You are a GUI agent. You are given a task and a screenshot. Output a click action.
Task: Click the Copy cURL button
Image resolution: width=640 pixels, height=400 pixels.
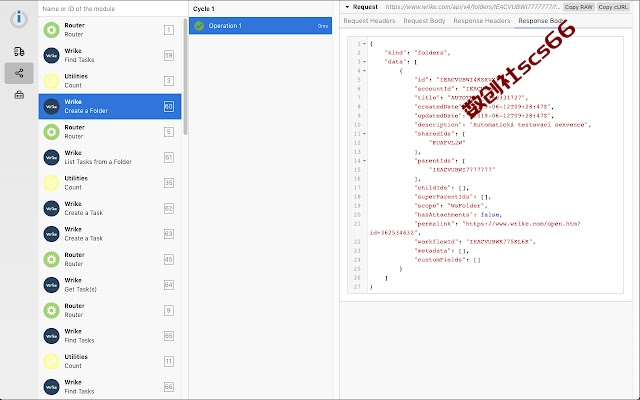tap(613, 7)
